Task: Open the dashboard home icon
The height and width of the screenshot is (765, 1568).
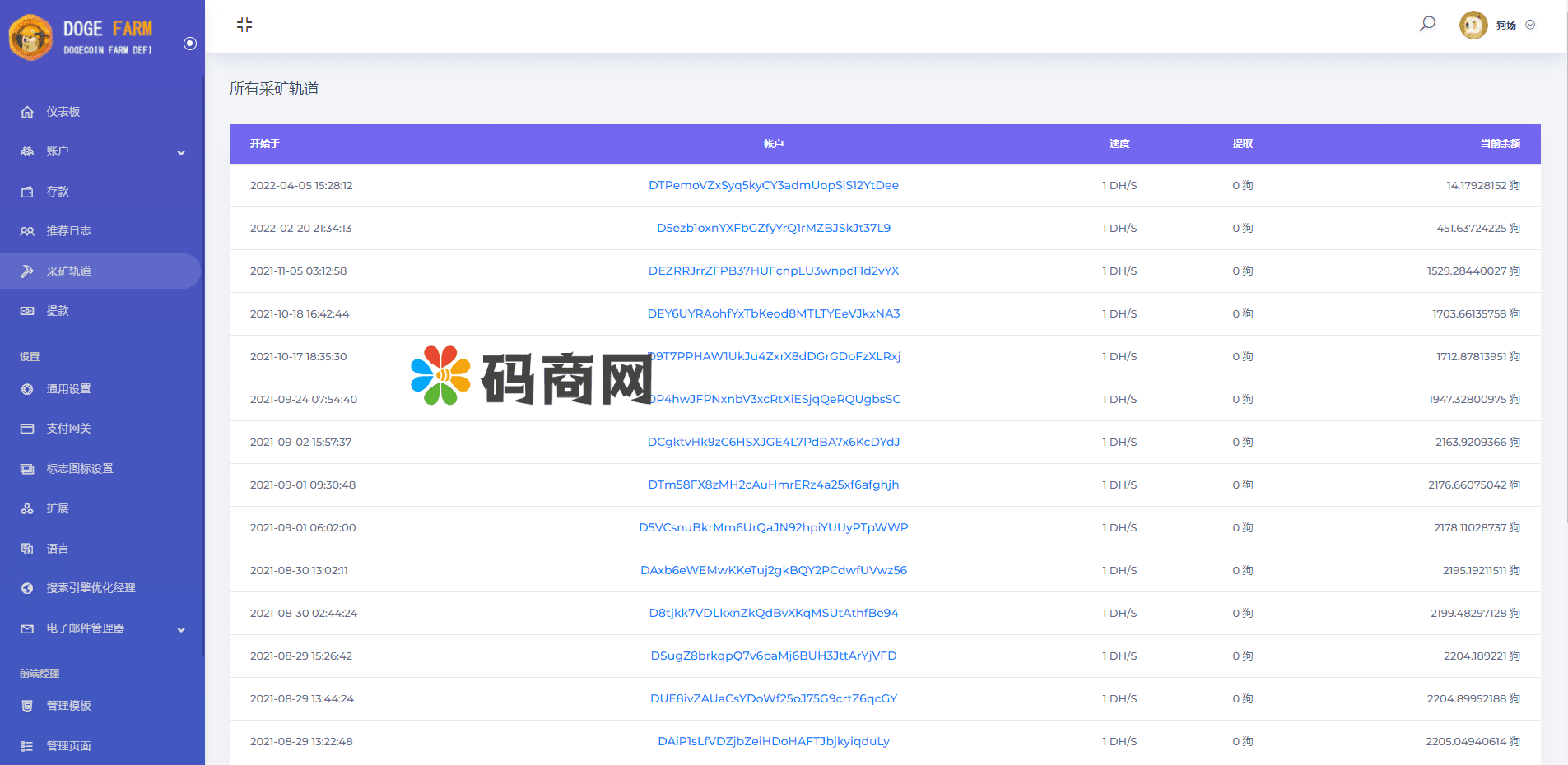Action: [27, 112]
